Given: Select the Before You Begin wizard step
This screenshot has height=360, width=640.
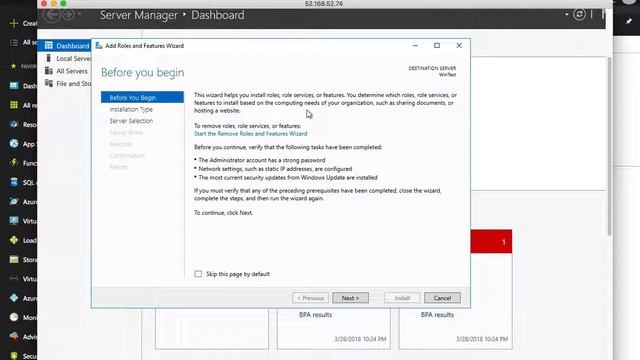Looking at the screenshot, I should click(142, 98).
